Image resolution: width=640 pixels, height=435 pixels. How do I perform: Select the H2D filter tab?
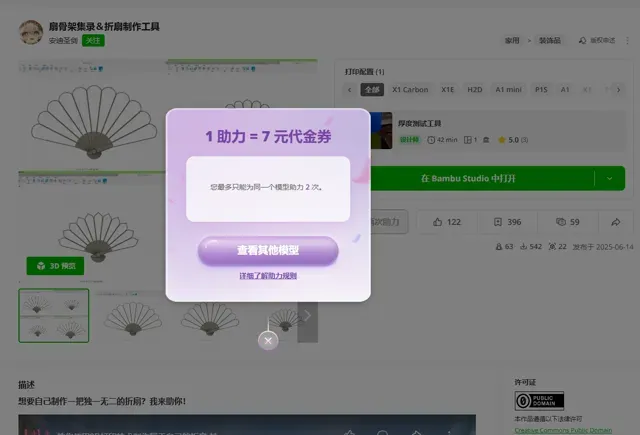475,89
